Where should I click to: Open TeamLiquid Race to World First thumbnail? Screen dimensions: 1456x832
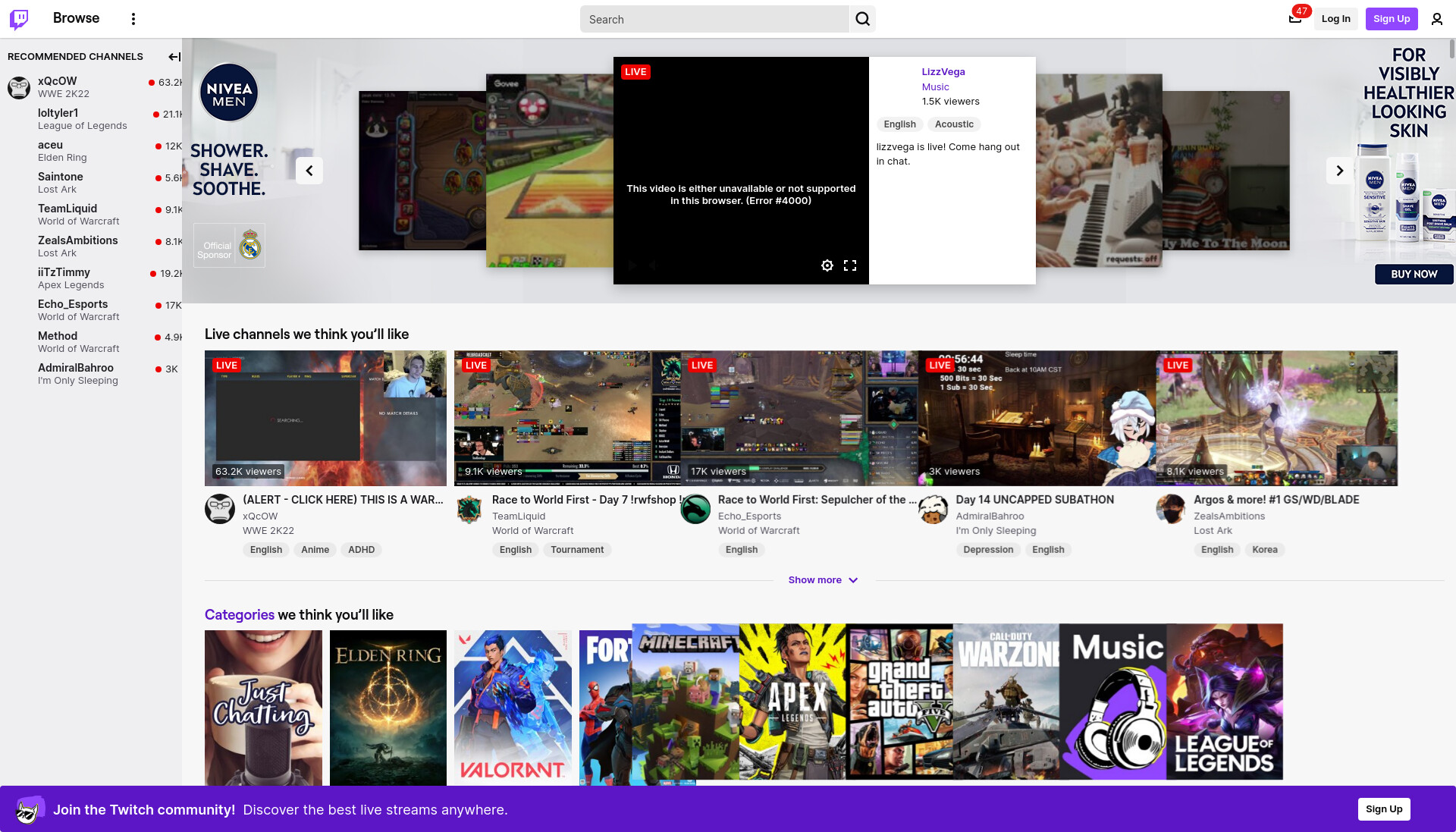click(567, 418)
